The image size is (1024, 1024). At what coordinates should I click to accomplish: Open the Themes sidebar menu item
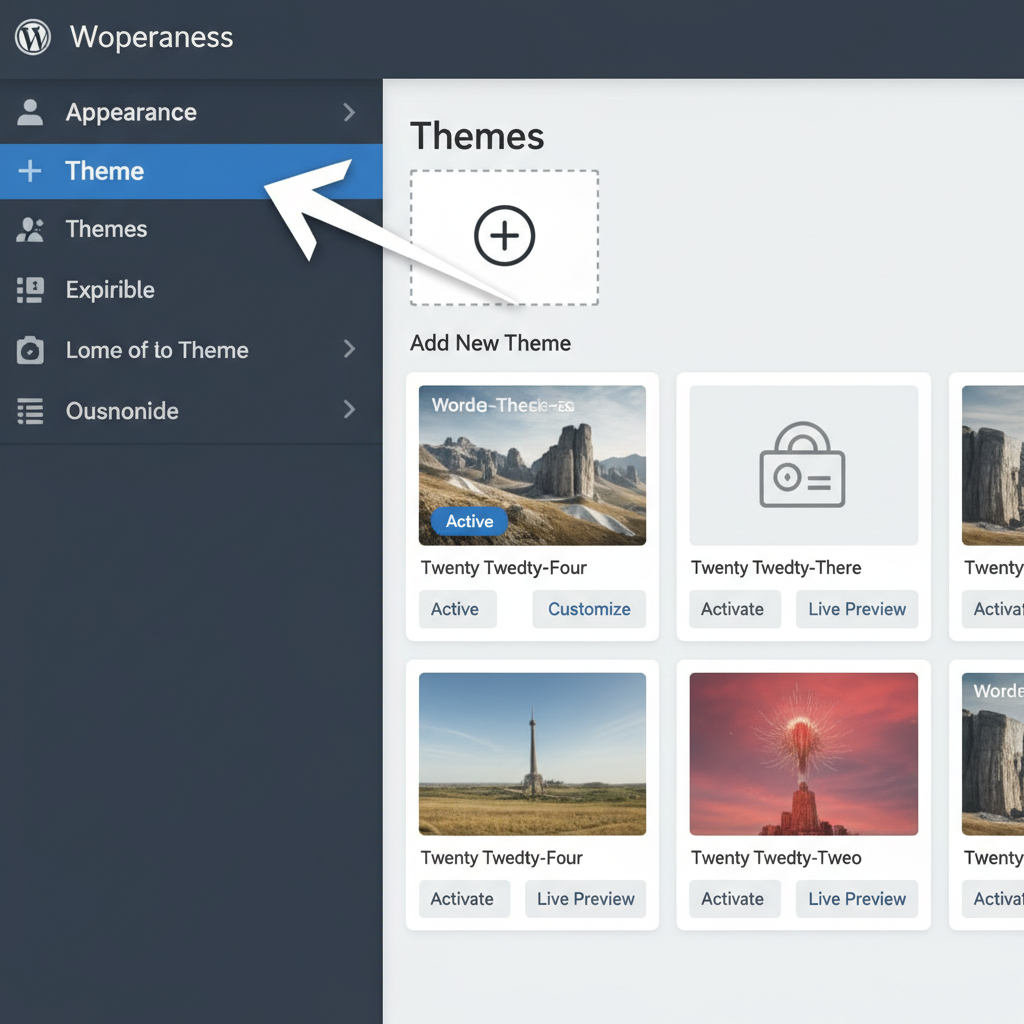coord(106,229)
